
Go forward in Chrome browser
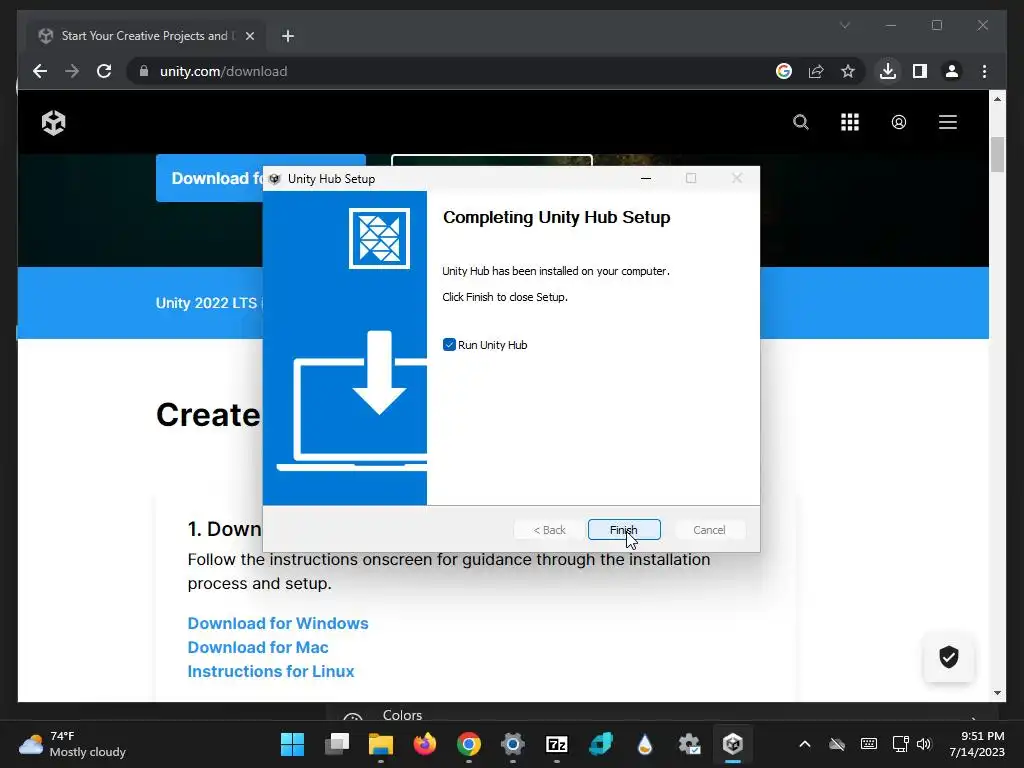point(72,71)
